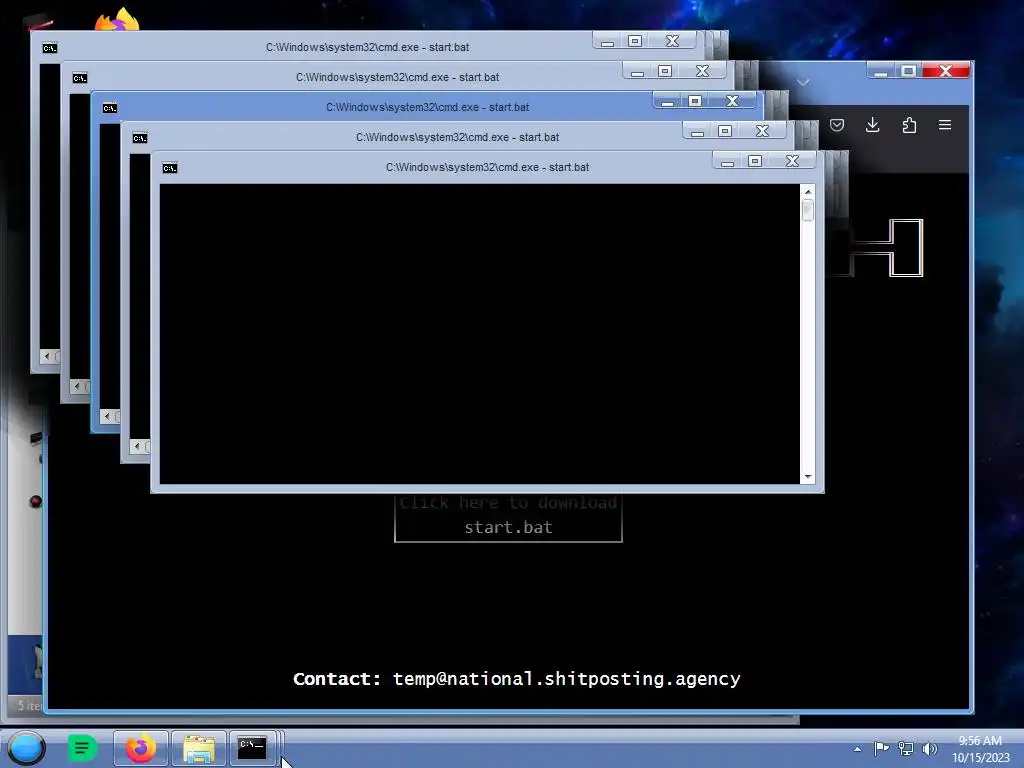This screenshot has height=768, width=1024.
Task: Close the front cmd.exe window
Action: 792,161
